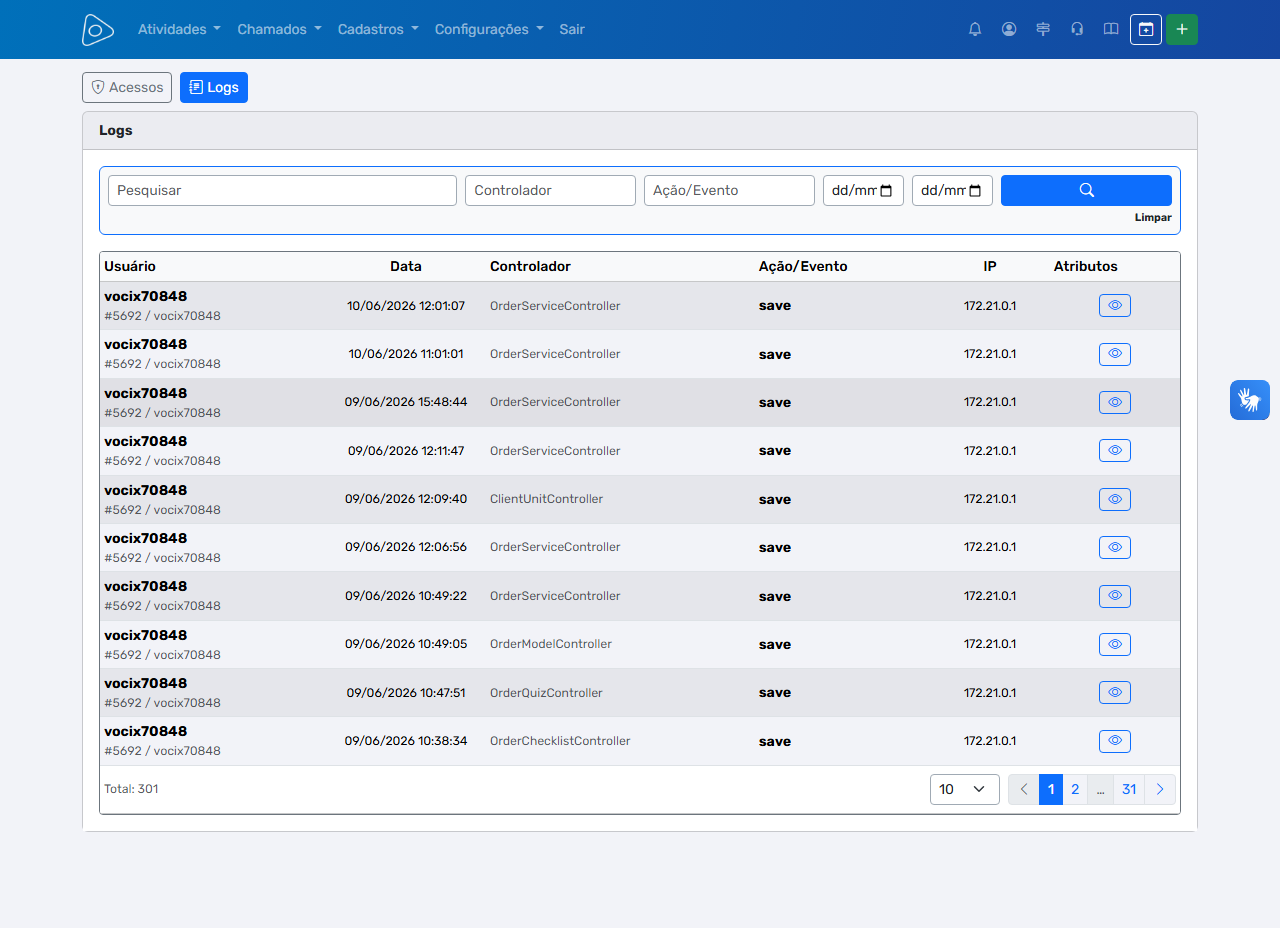Viewport: 1280px width, 928px height.
Task: Click the Ação/Evento column header
Action: [803, 266]
